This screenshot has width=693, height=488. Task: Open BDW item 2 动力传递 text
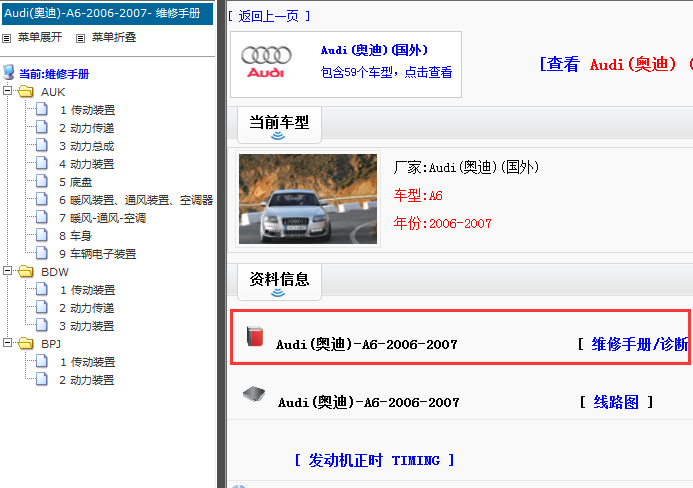click(x=87, y=308)
